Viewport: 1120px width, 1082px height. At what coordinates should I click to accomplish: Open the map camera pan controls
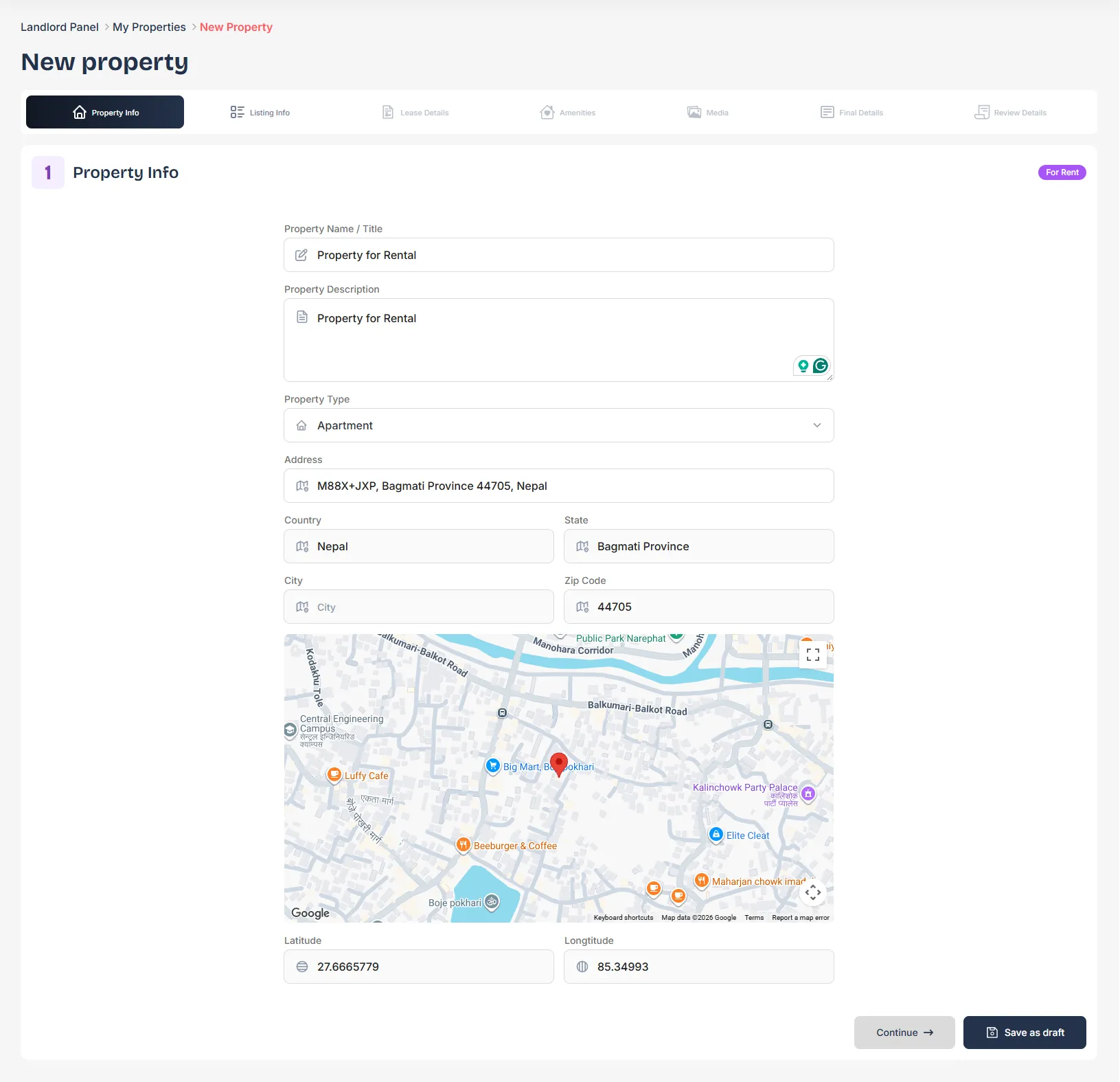click(x=813, y=892)
